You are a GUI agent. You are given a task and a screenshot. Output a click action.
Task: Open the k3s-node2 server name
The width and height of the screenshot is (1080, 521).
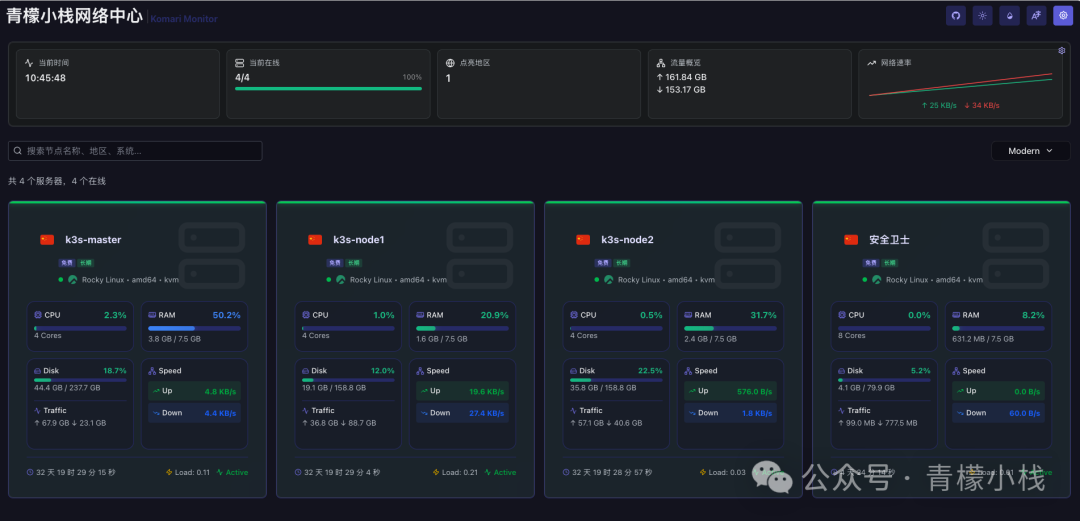click(x=627, y=240)
